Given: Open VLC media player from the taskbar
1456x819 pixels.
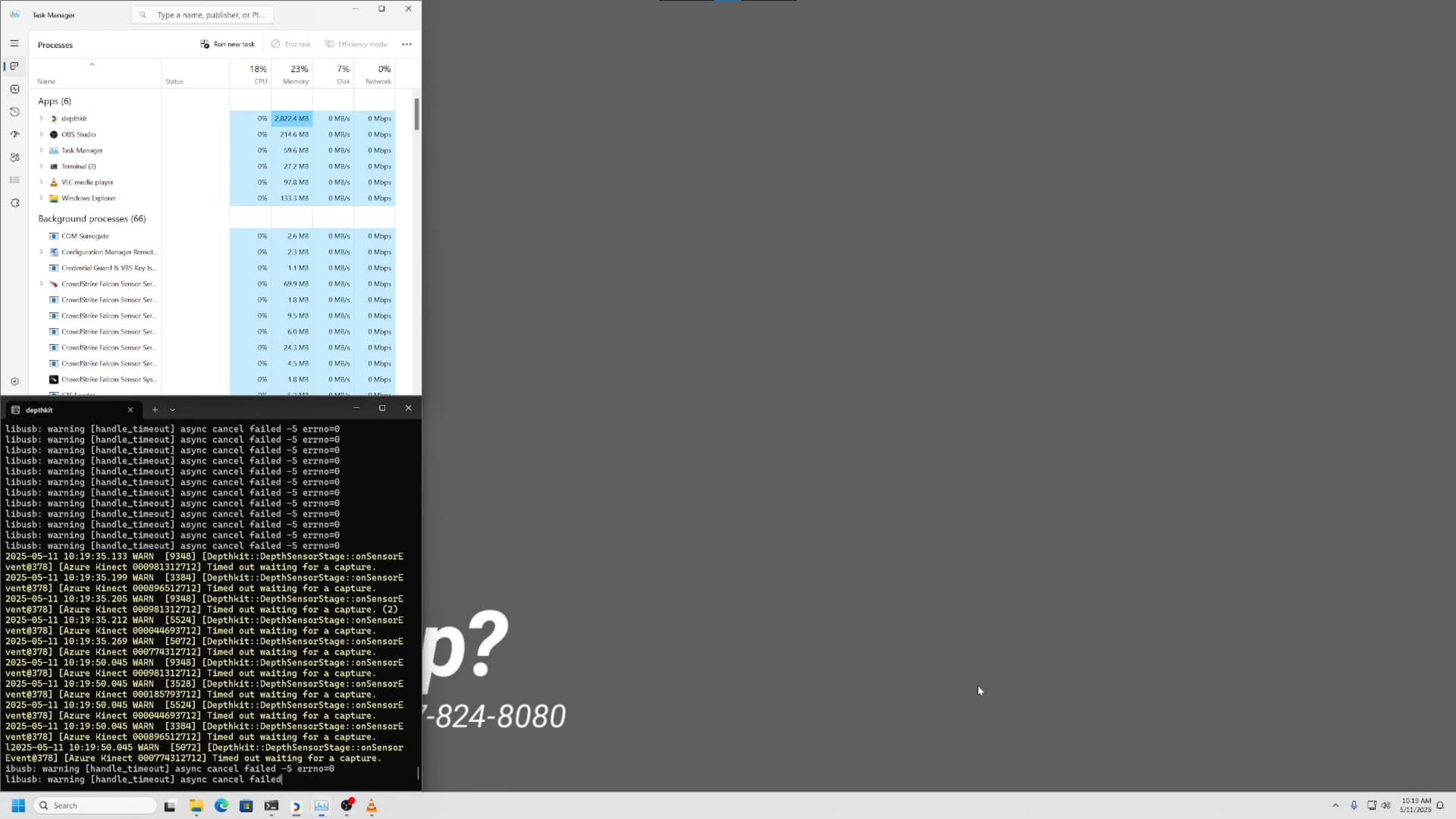Looking at the screenshot, I should click(x=372, y=806).
